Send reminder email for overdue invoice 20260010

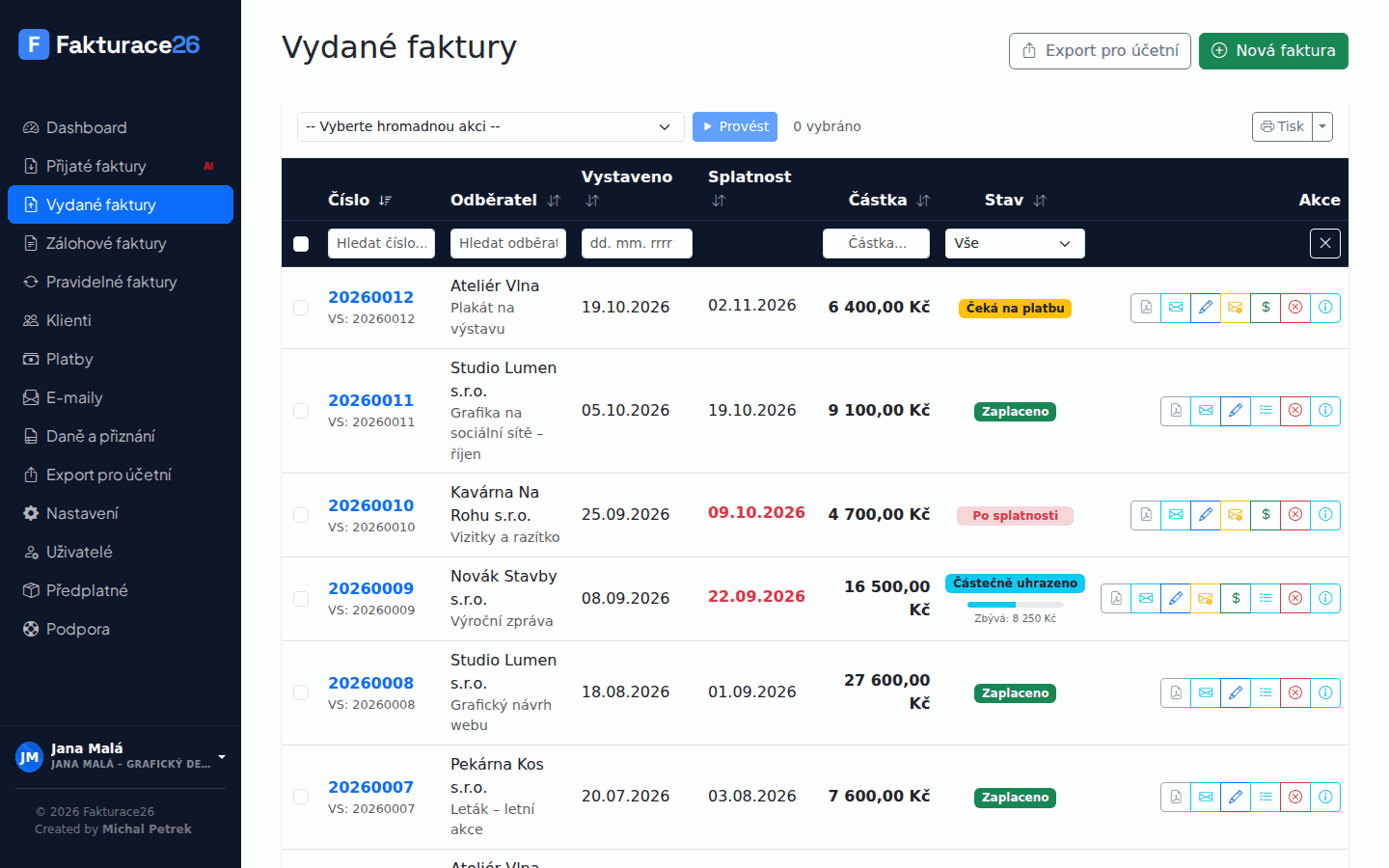click(x=1236, y=515)
